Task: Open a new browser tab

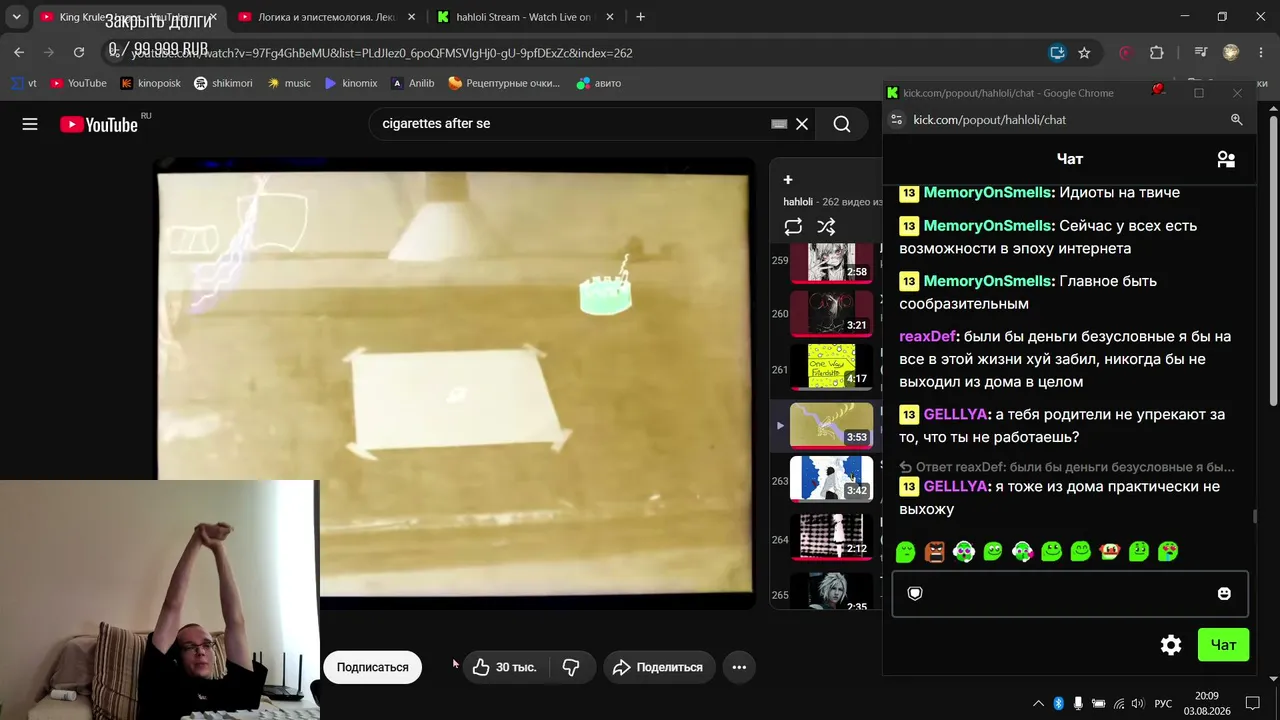Action: click(640, 17)
